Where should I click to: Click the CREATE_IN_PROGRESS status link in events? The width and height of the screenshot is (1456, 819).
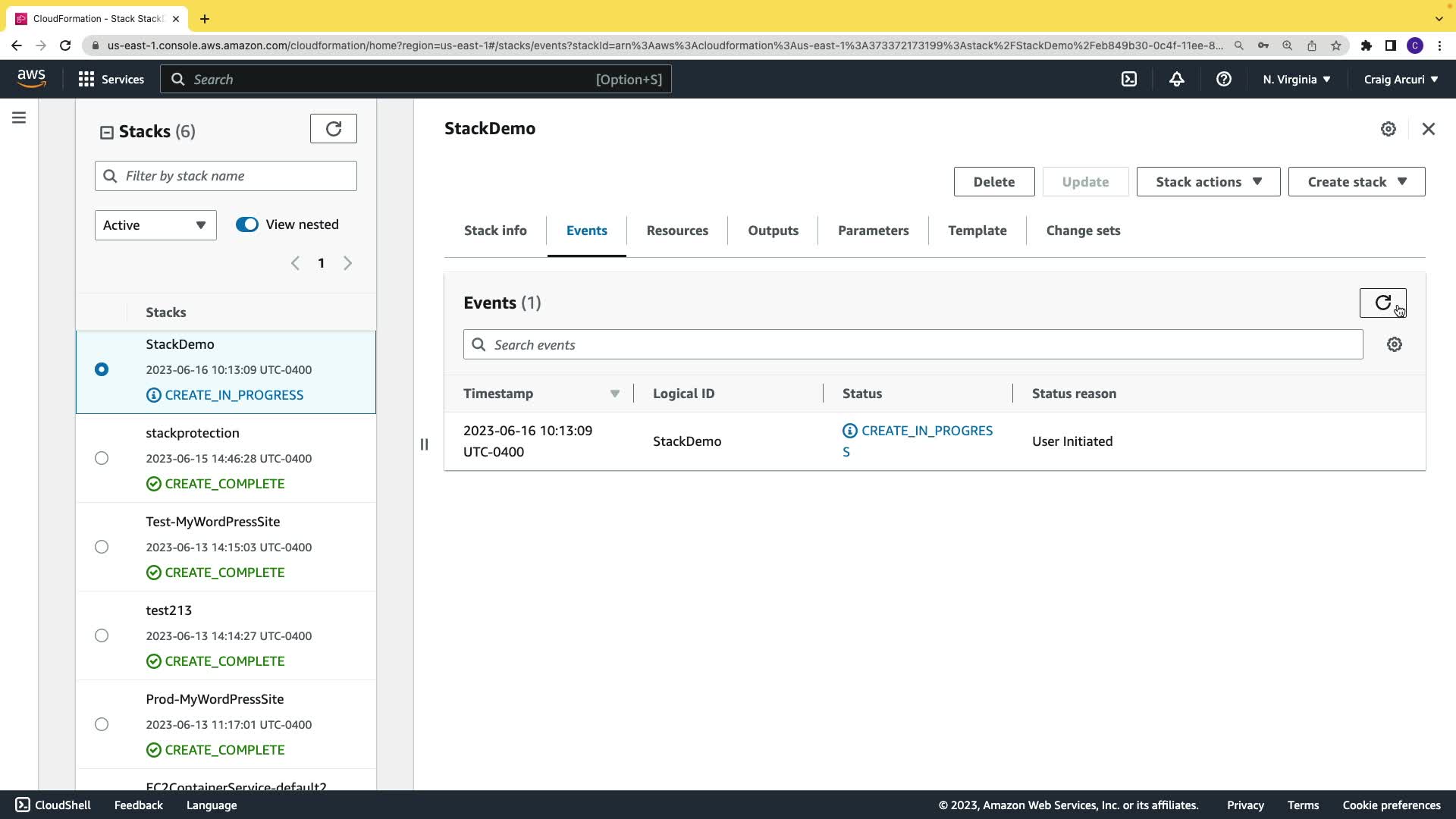click(926, 431)
